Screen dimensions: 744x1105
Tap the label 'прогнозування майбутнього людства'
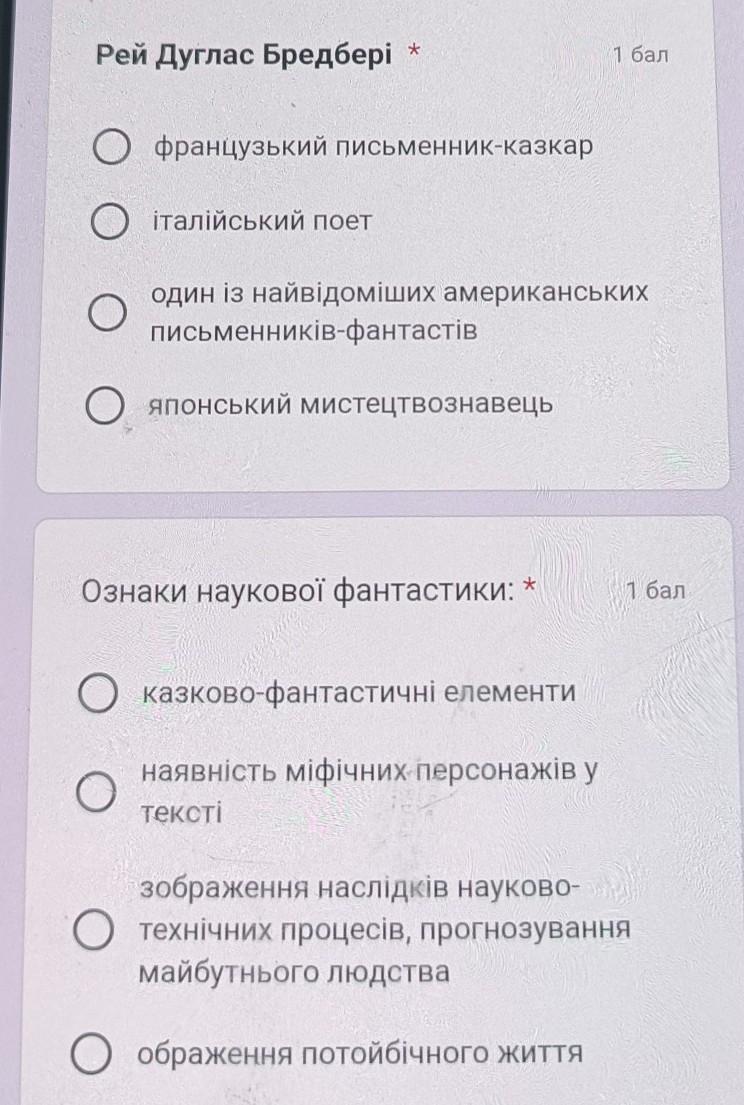coord(384,949)
